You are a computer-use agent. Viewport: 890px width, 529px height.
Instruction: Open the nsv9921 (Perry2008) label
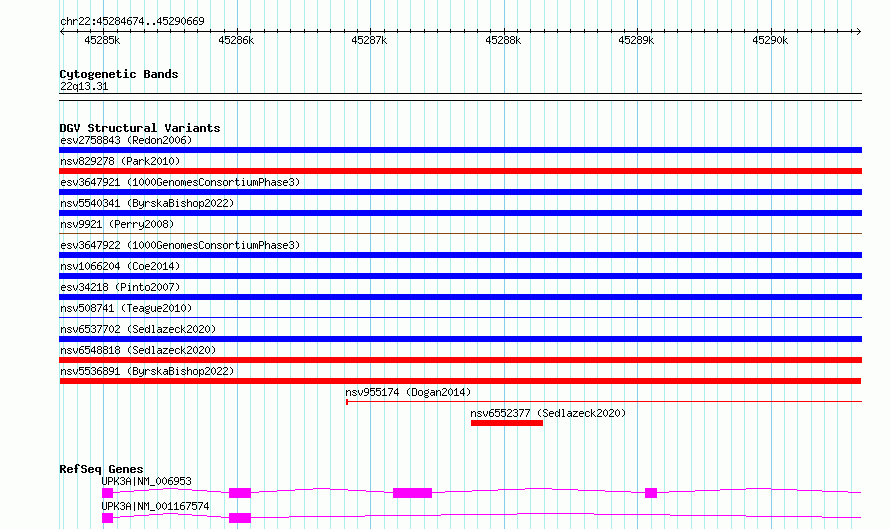coord(117,224)
